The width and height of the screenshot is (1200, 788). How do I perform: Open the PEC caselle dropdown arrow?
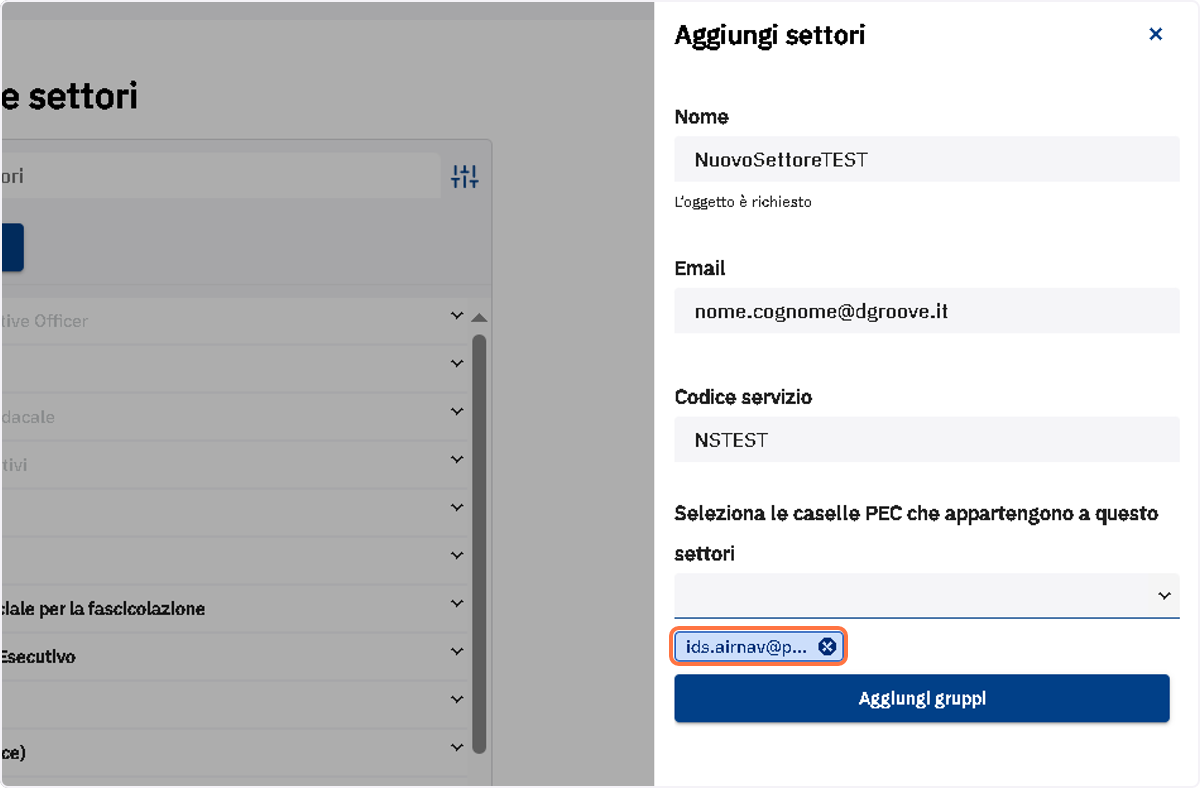[x=1164, y=595]
